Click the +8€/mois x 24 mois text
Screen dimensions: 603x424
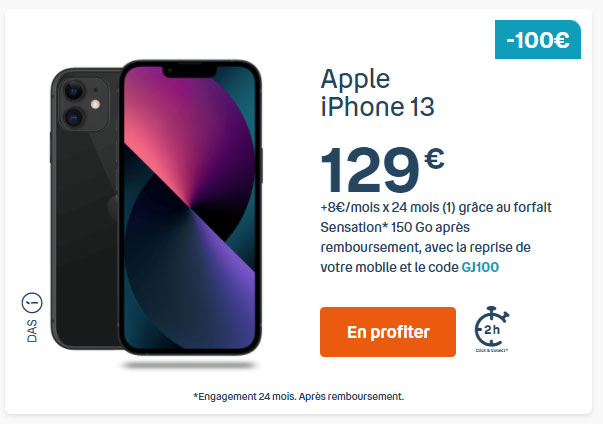click(x=380, y=208)
